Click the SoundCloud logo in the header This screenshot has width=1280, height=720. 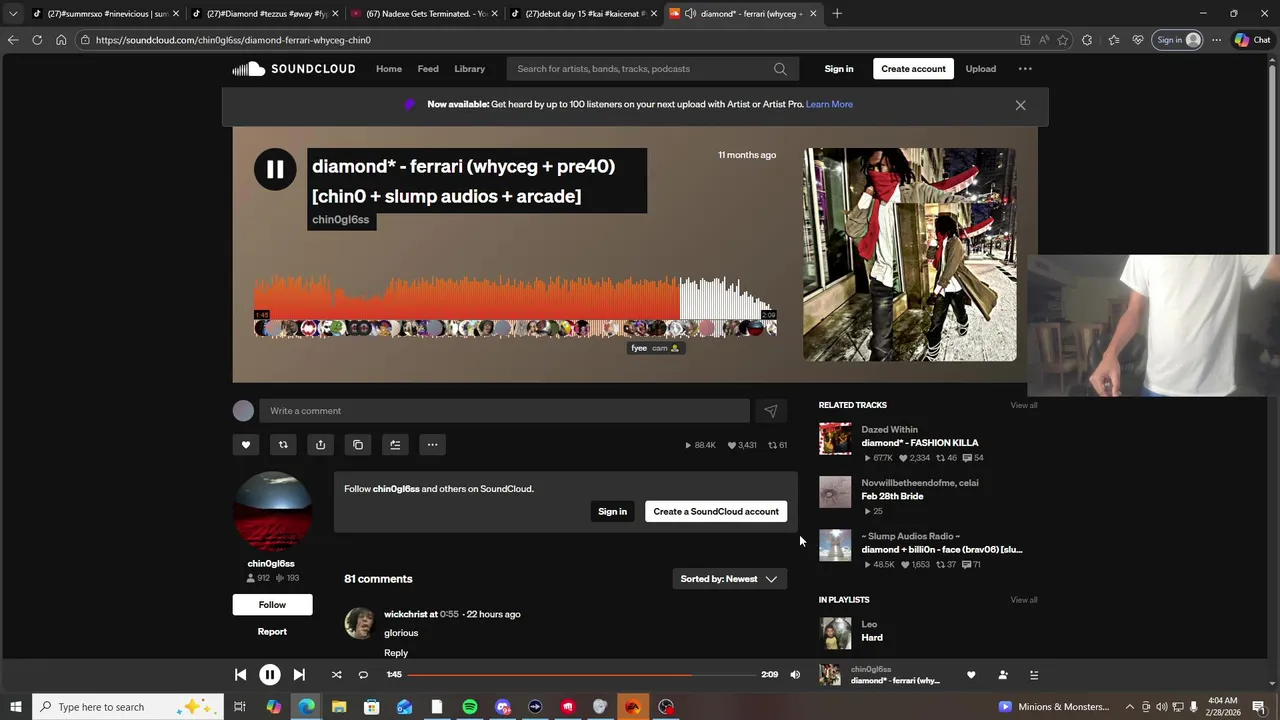pyautogui.click(x=294, y=69)
